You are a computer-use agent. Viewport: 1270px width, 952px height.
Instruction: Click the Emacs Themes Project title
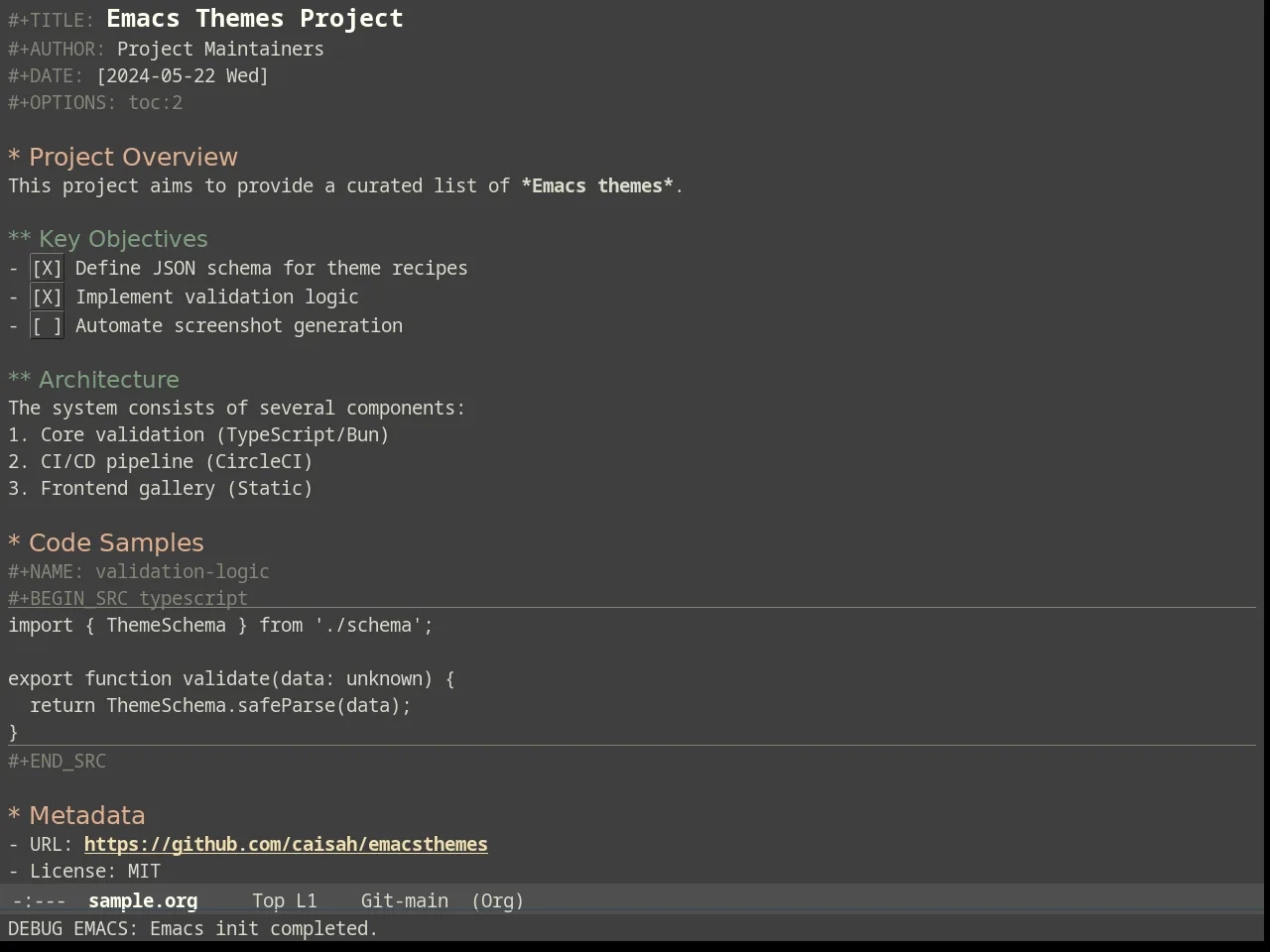point(255,19)
